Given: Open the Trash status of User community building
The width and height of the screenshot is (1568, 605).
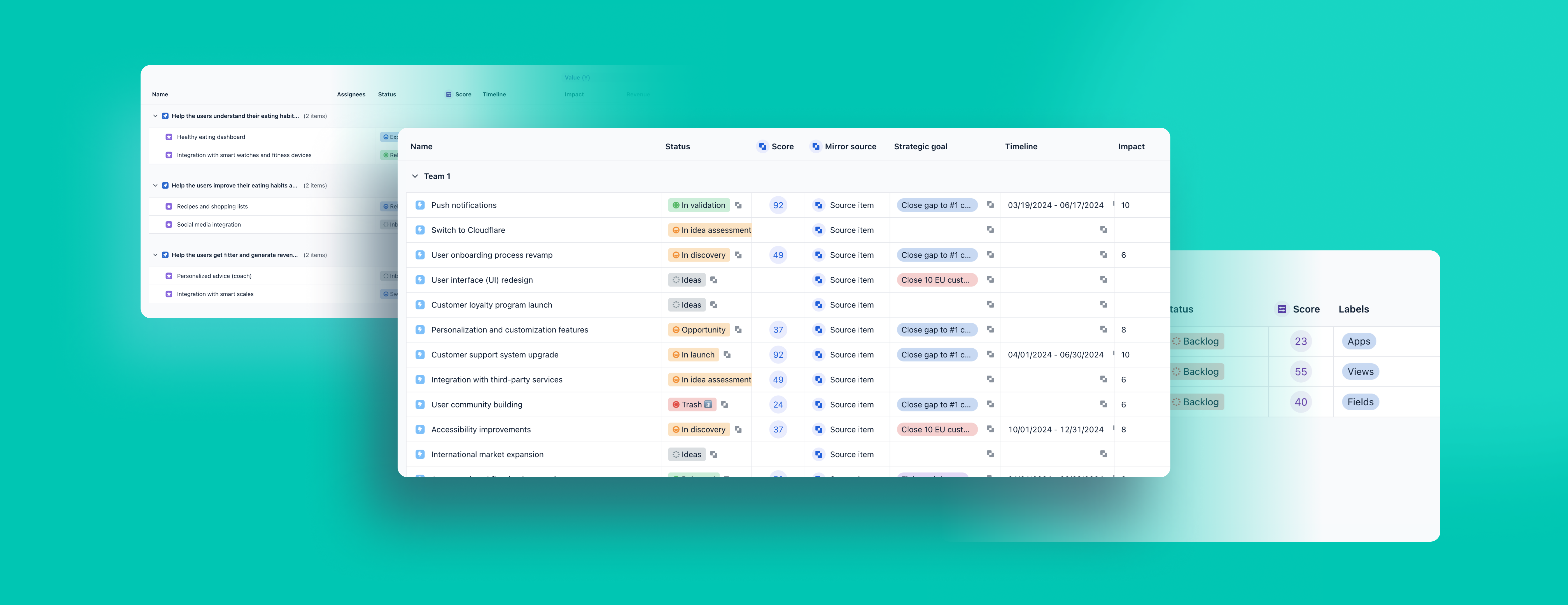Looking at the screenshot, I should tap(692, 405).
